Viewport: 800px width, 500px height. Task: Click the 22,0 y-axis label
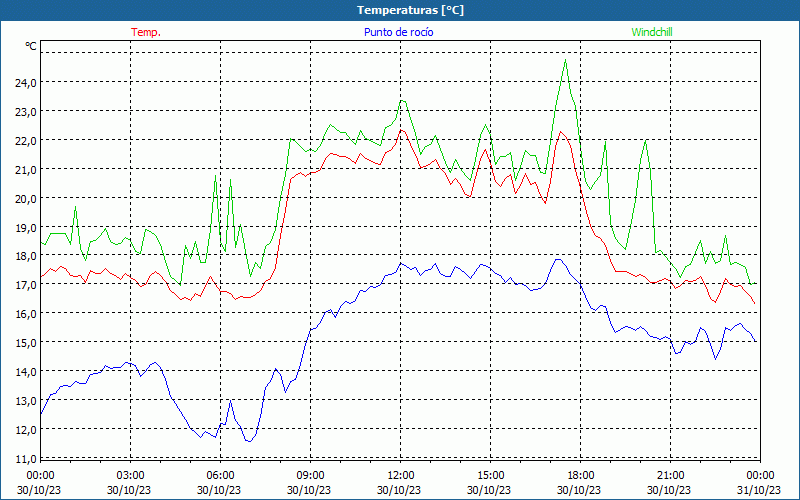[x=26, y=141]
